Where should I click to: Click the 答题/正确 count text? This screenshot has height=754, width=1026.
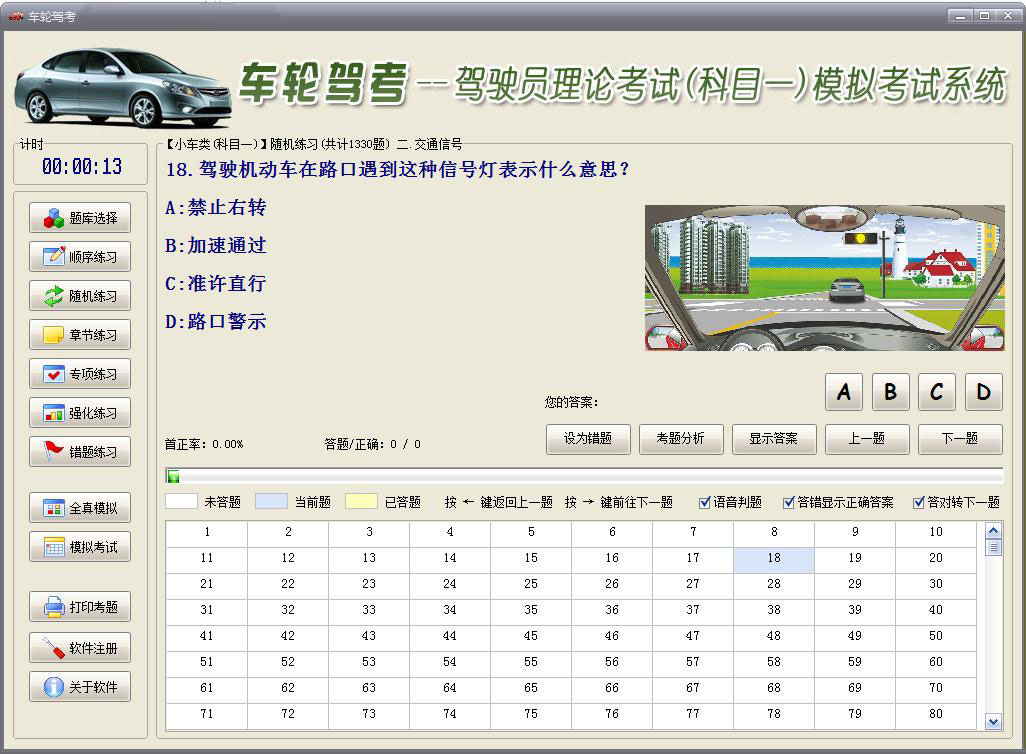pos(372,444)
